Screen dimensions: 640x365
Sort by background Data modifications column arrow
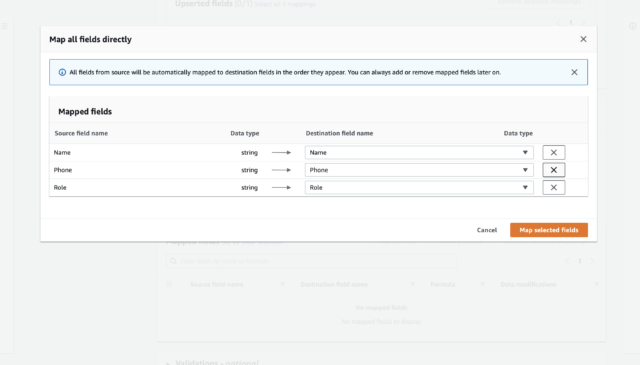596,284
